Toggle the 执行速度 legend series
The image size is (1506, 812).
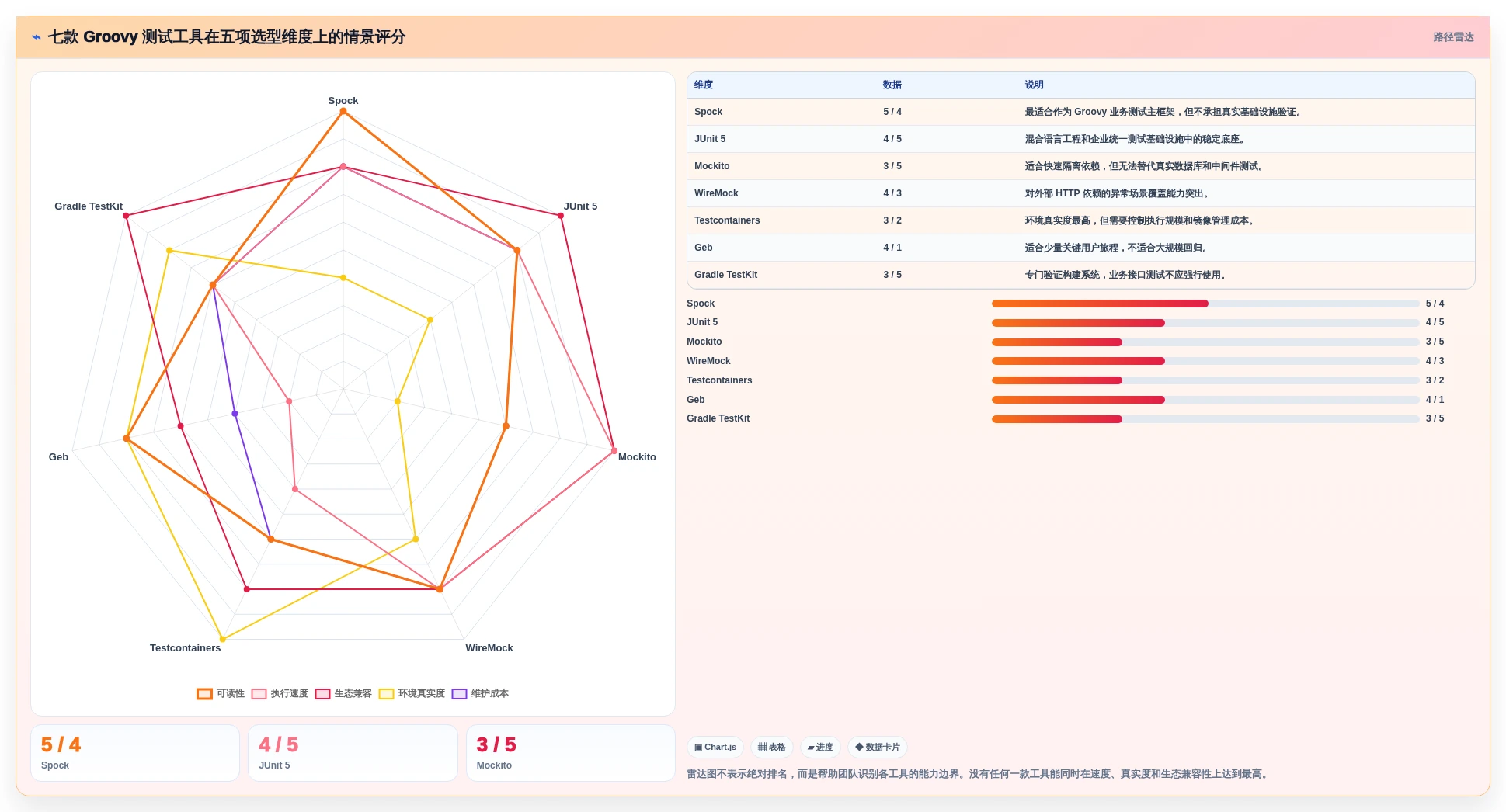pyautogui.click(x=280, y=693)
